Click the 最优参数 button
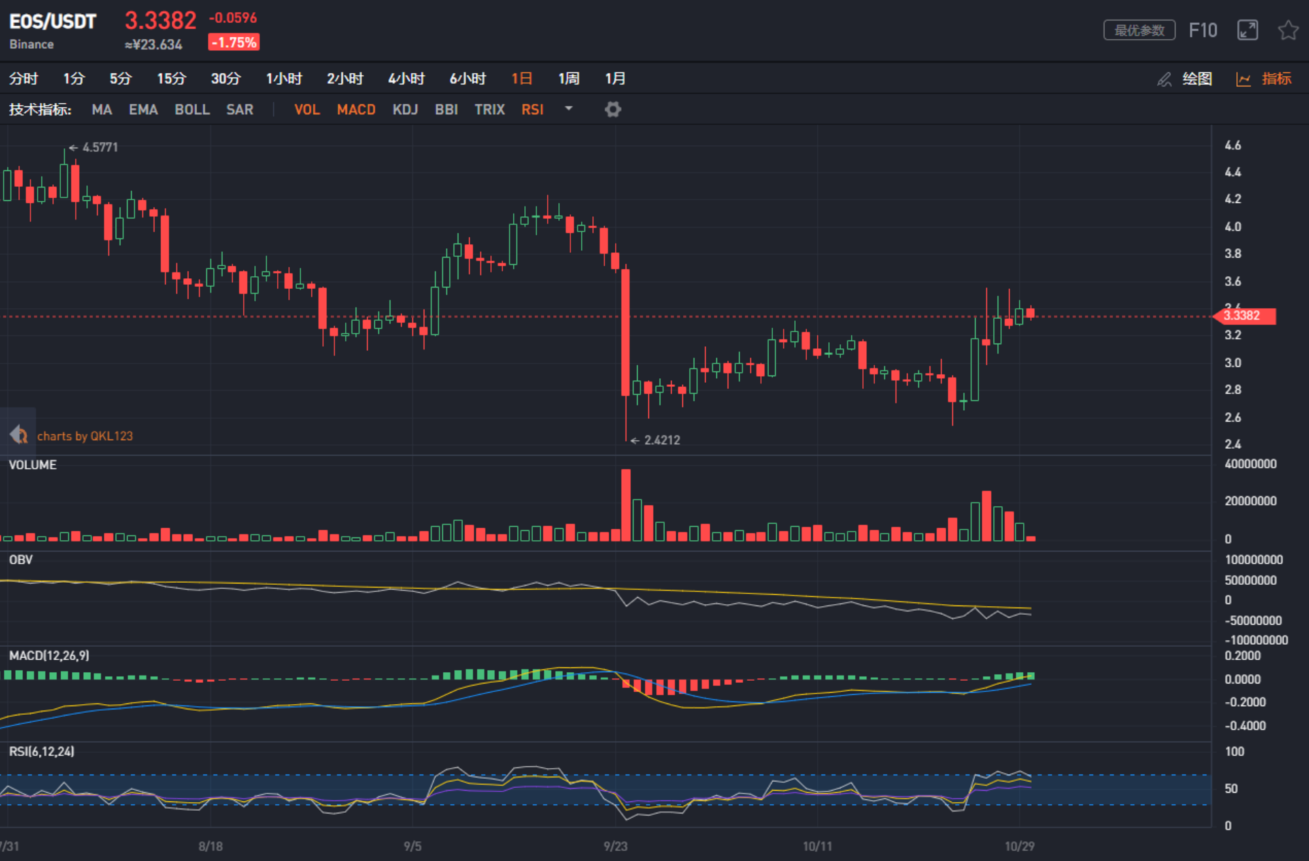This screenshot has height=861, width=1309. pos(1139,30)
